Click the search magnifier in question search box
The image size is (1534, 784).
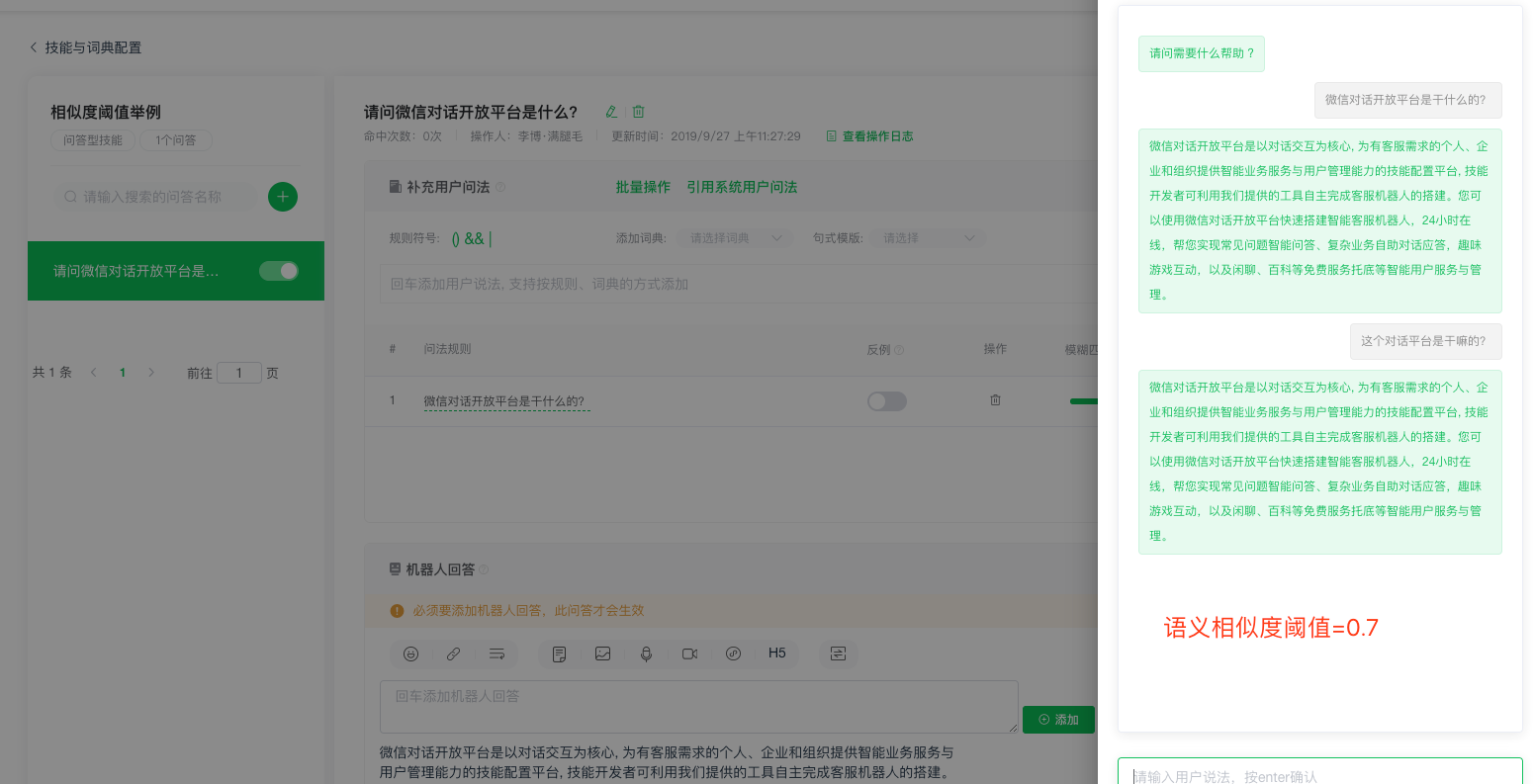71,197
